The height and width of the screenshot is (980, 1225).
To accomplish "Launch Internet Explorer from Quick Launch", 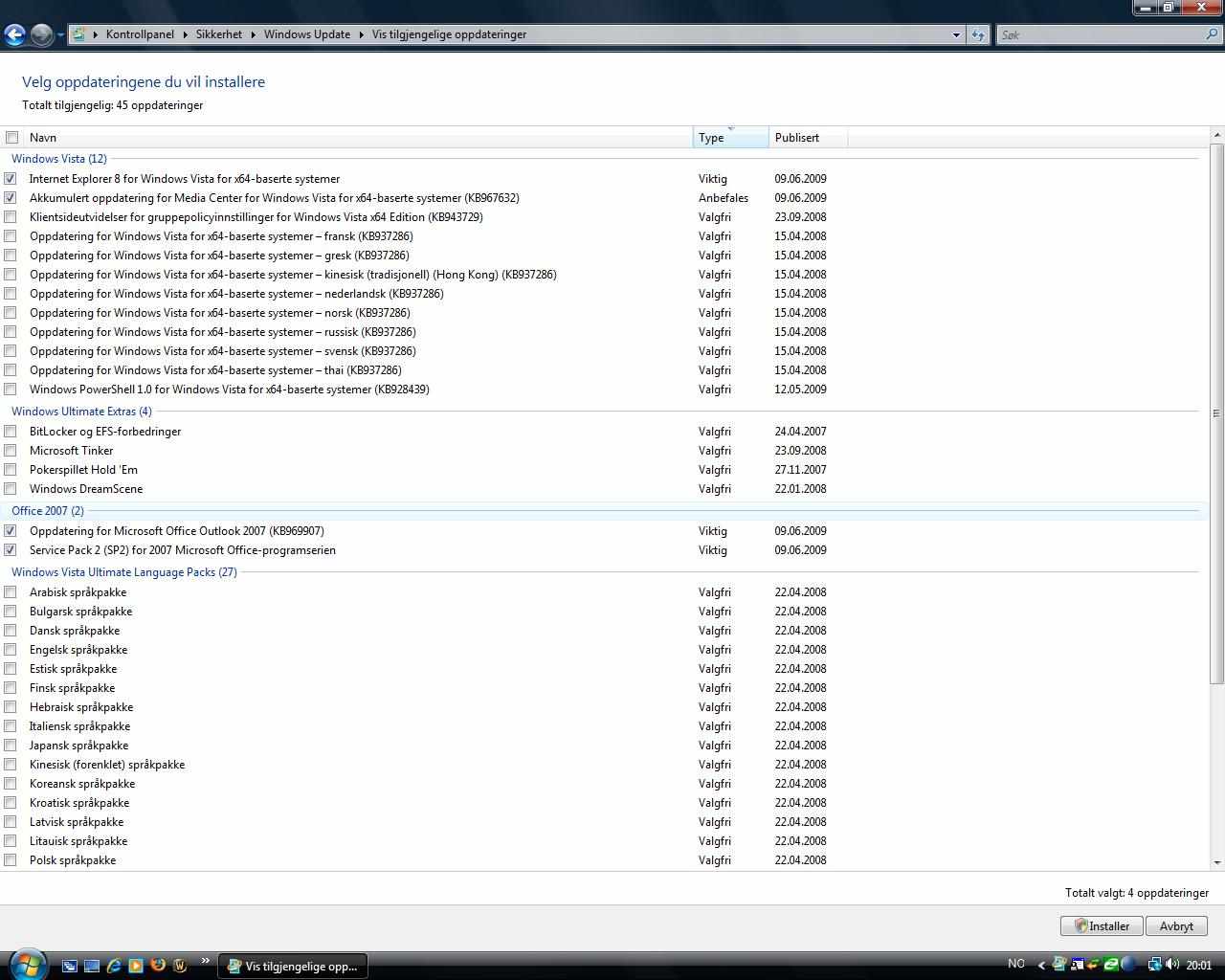I will pyautogui.click(x=114, y=966).
